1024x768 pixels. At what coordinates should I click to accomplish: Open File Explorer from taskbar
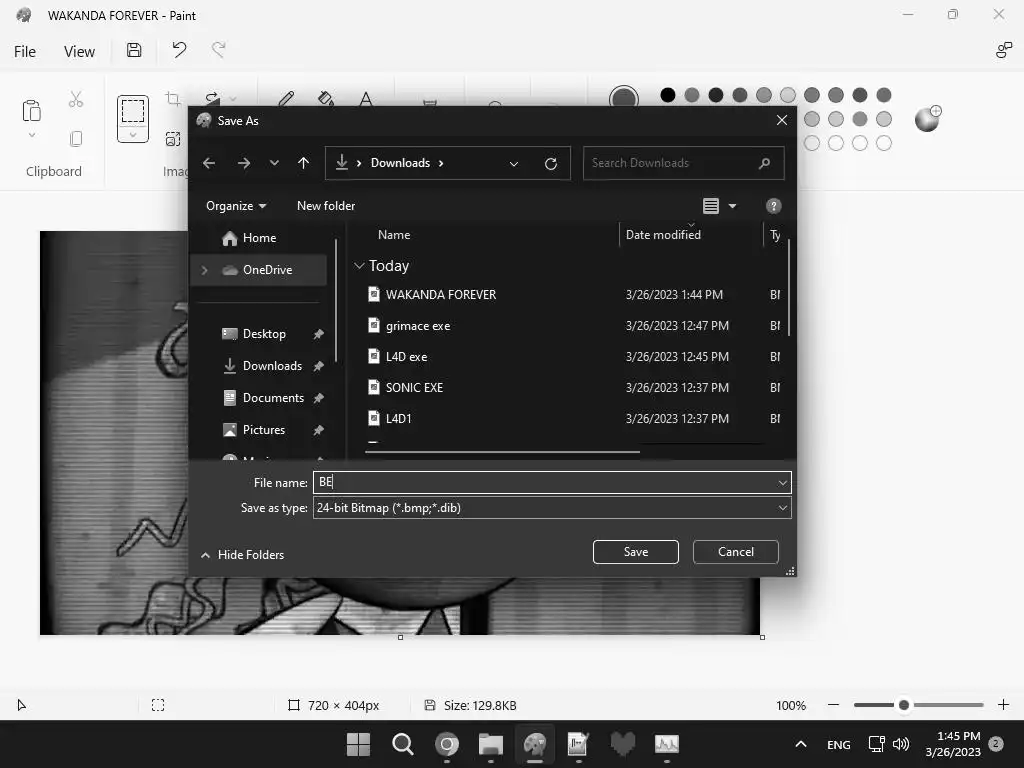coord(490,744)
